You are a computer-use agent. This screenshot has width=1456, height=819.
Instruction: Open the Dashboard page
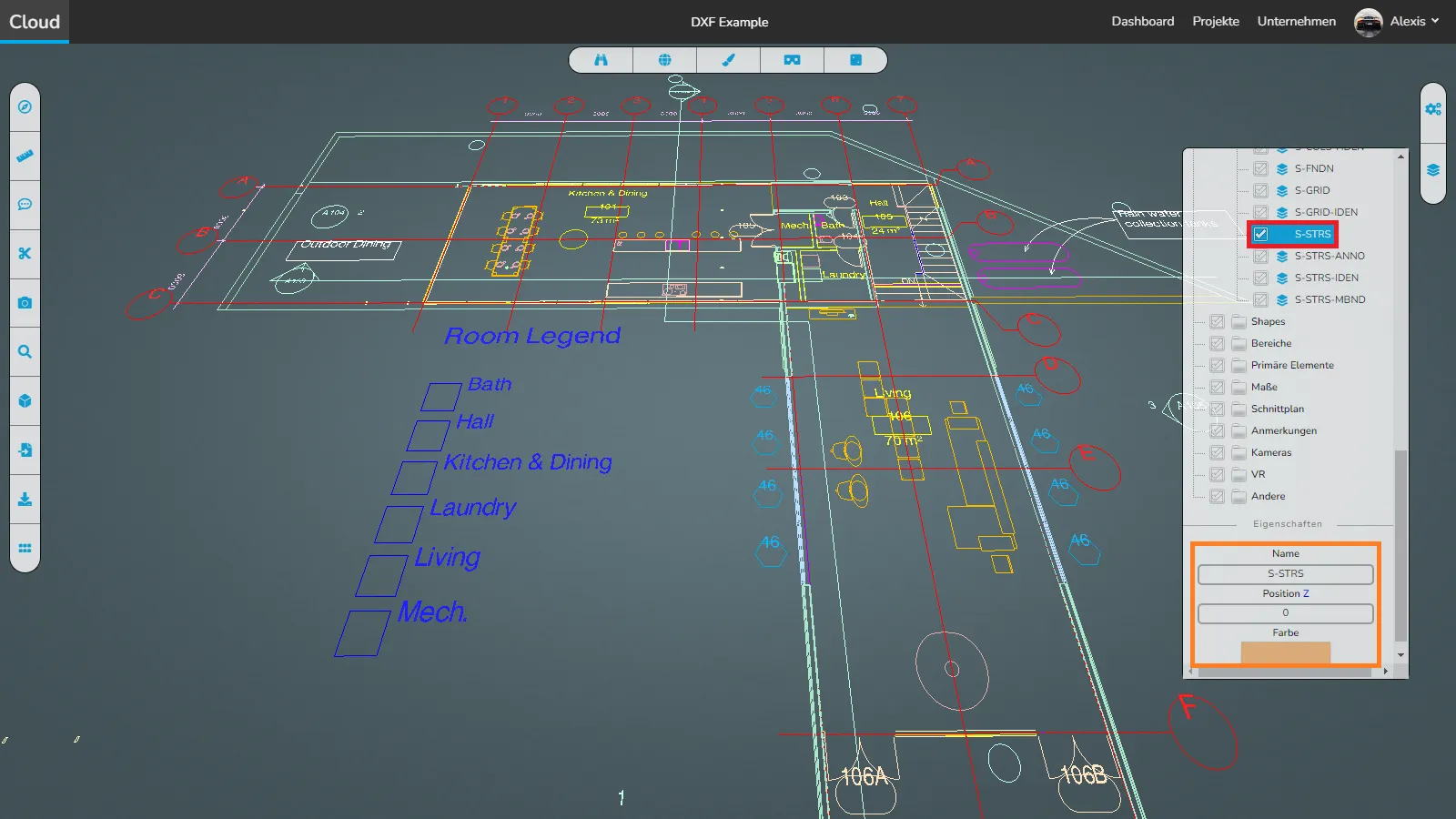coord(1142,21)
